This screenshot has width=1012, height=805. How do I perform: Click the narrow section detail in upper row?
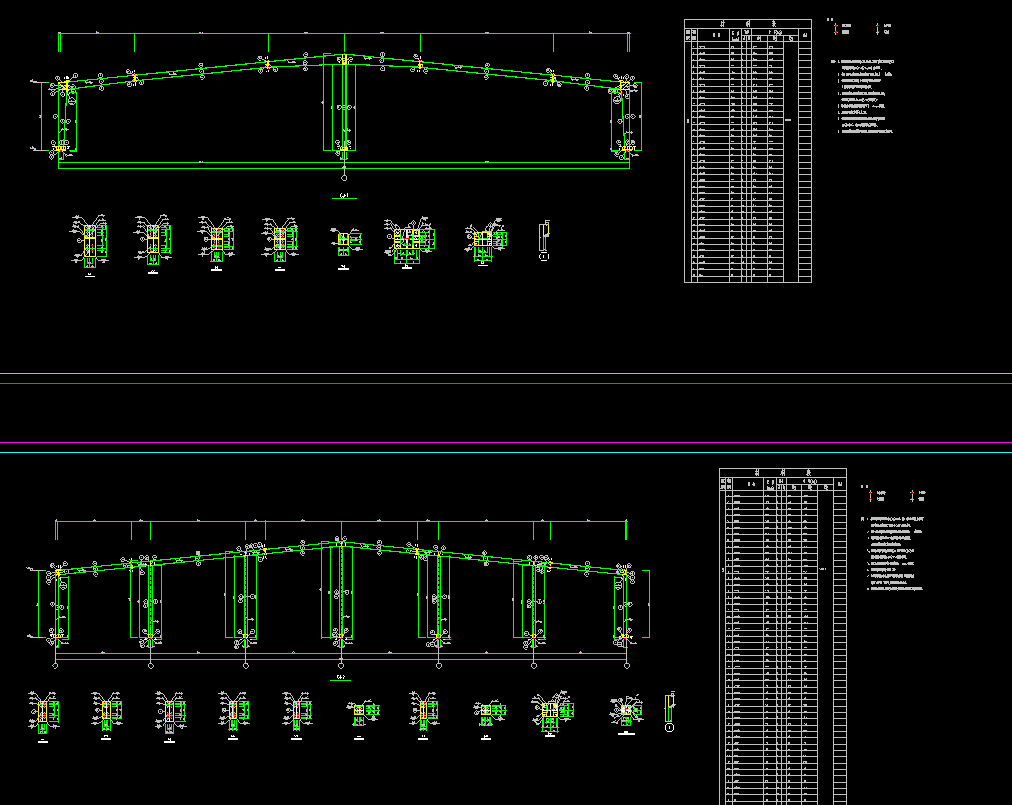point(543,238)
